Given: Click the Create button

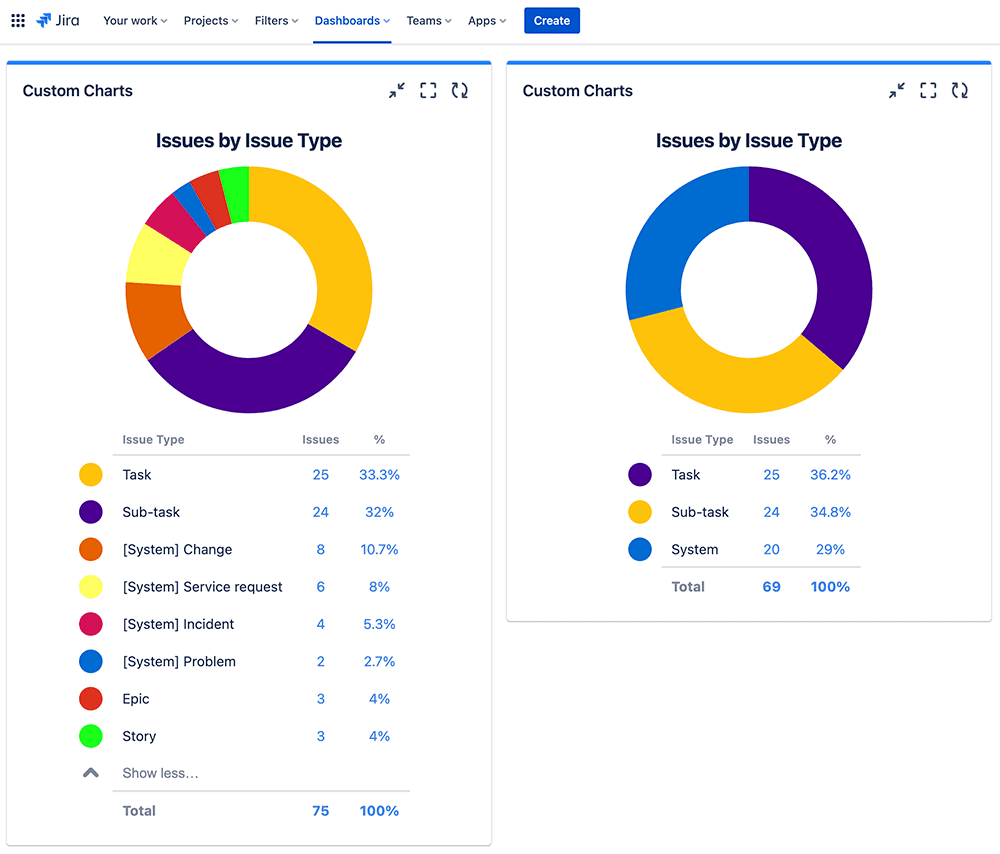Looking at the screenshot, I should pyautogui.click(x=552, y=20).
